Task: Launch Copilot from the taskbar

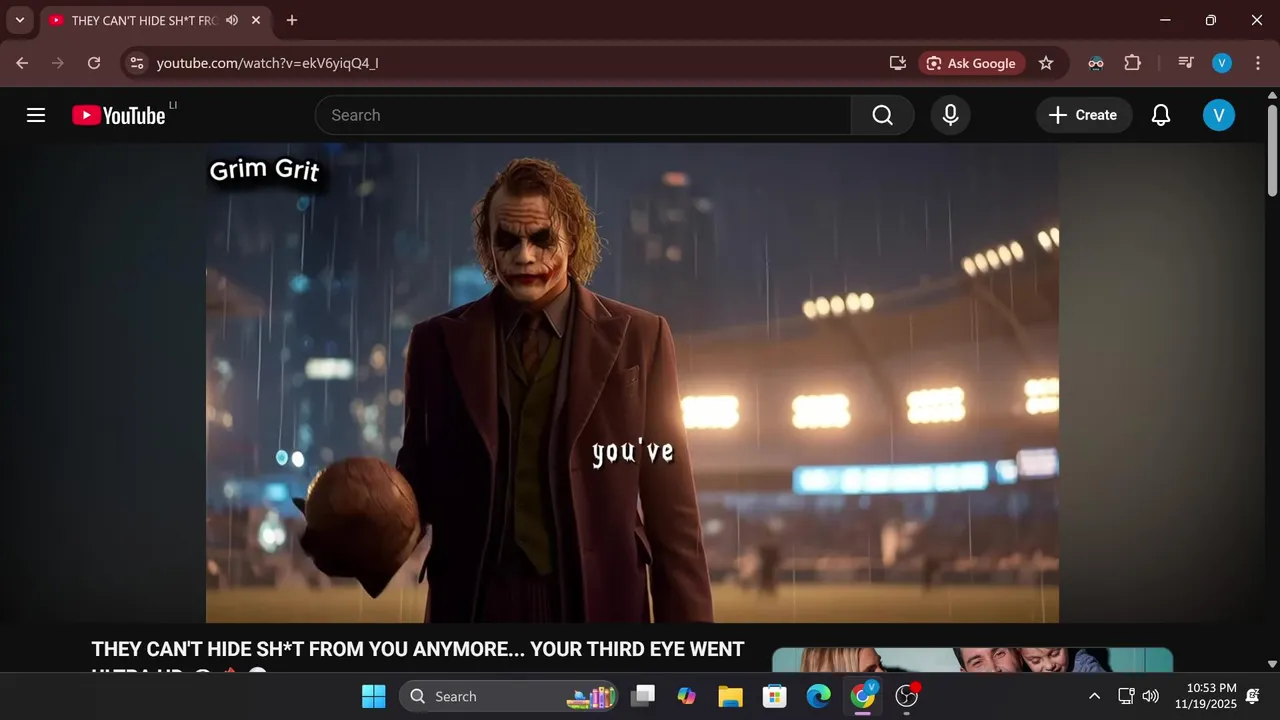Action: [686, 696]
